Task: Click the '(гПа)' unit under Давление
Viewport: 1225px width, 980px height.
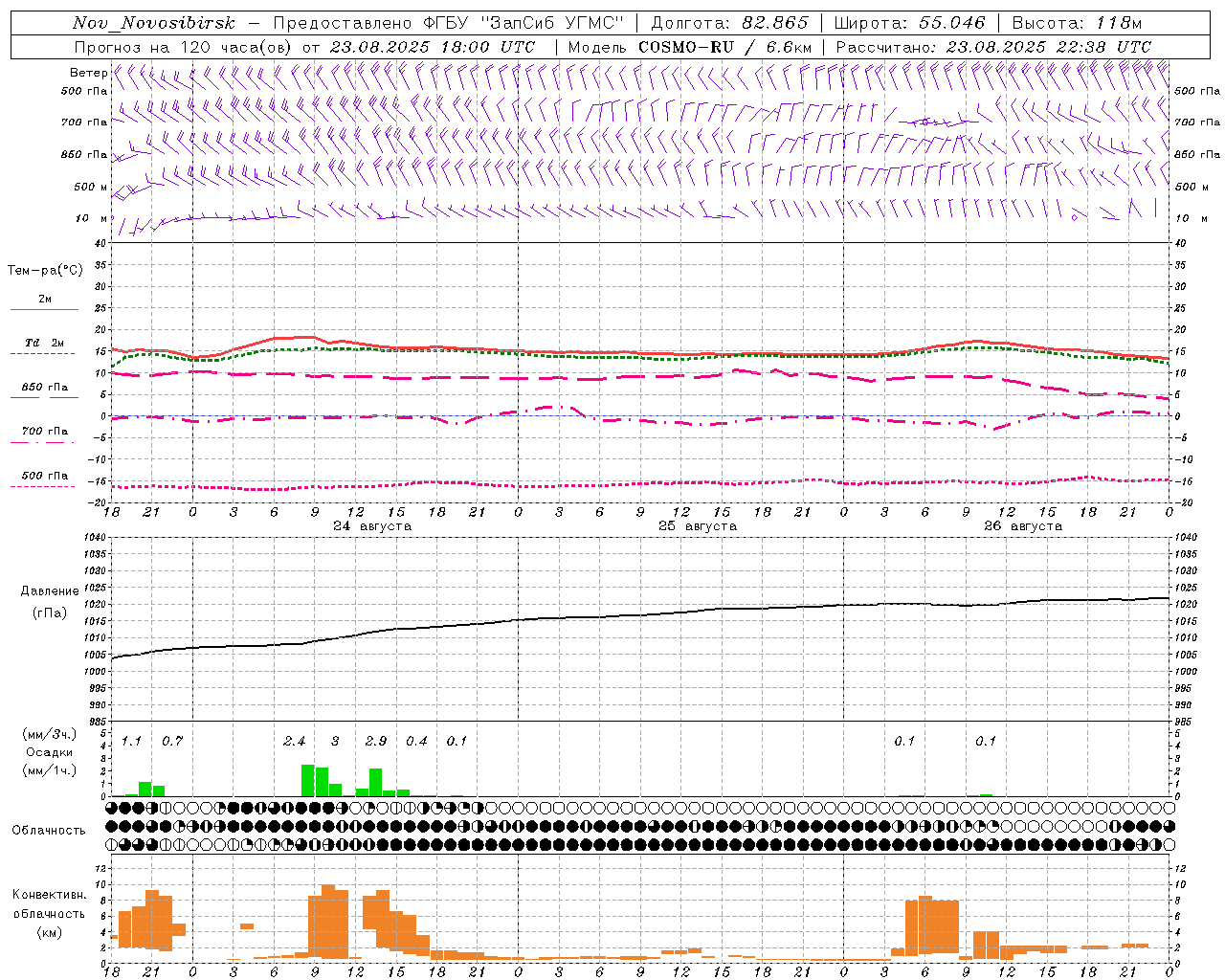Action: pyautogui.click(x=49, y=612)
